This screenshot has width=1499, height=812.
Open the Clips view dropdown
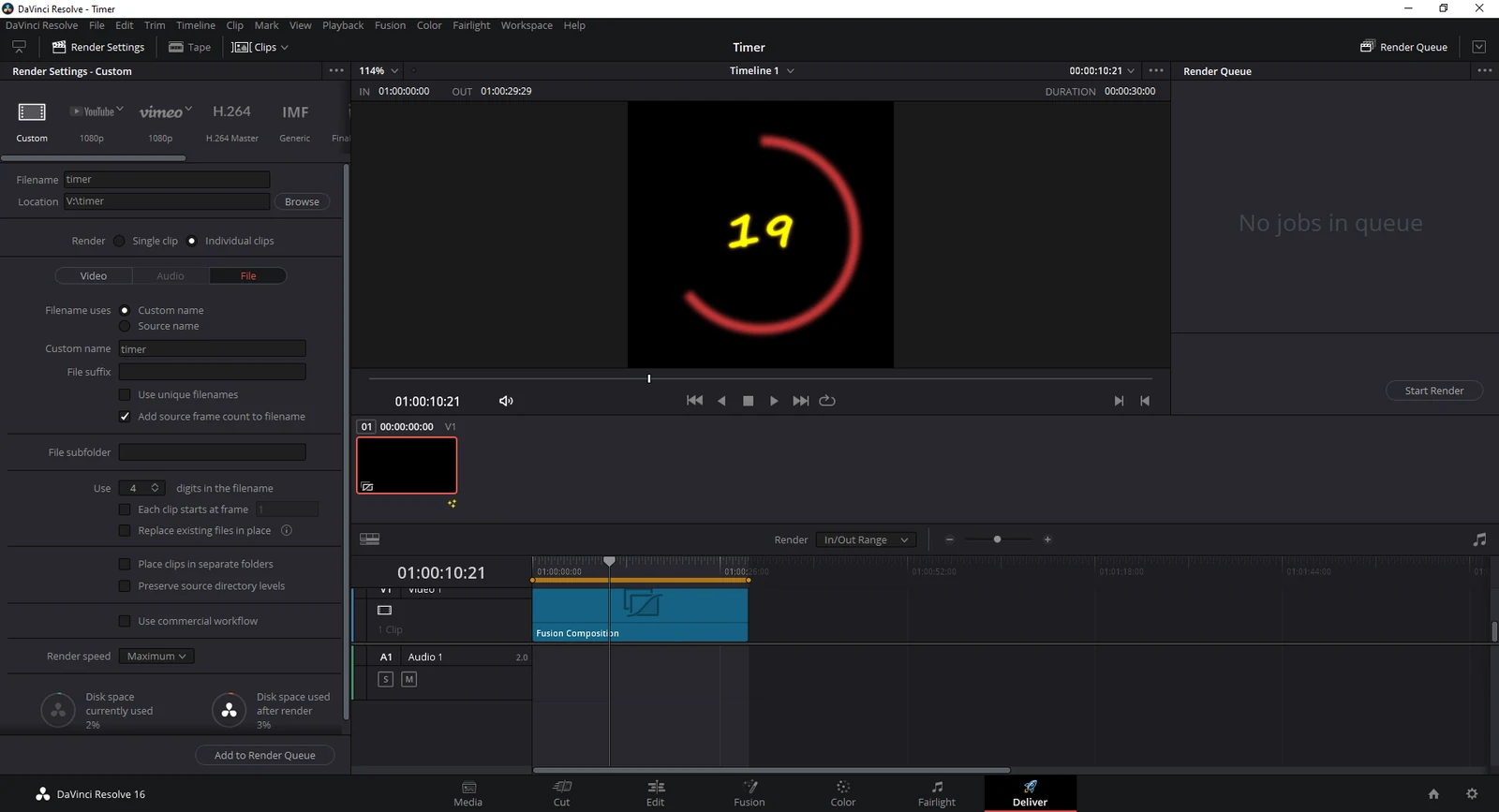coord(260,47)
